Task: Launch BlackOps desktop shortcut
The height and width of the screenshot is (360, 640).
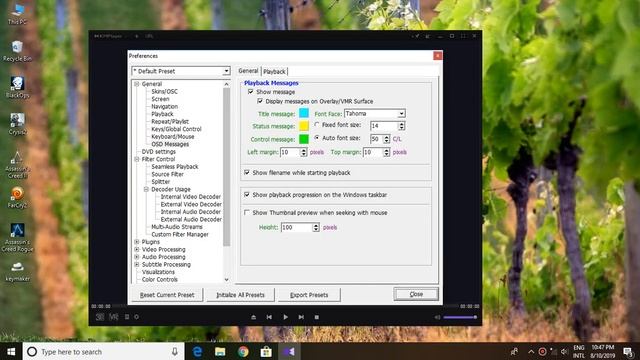Action: [x=17, y=87]
